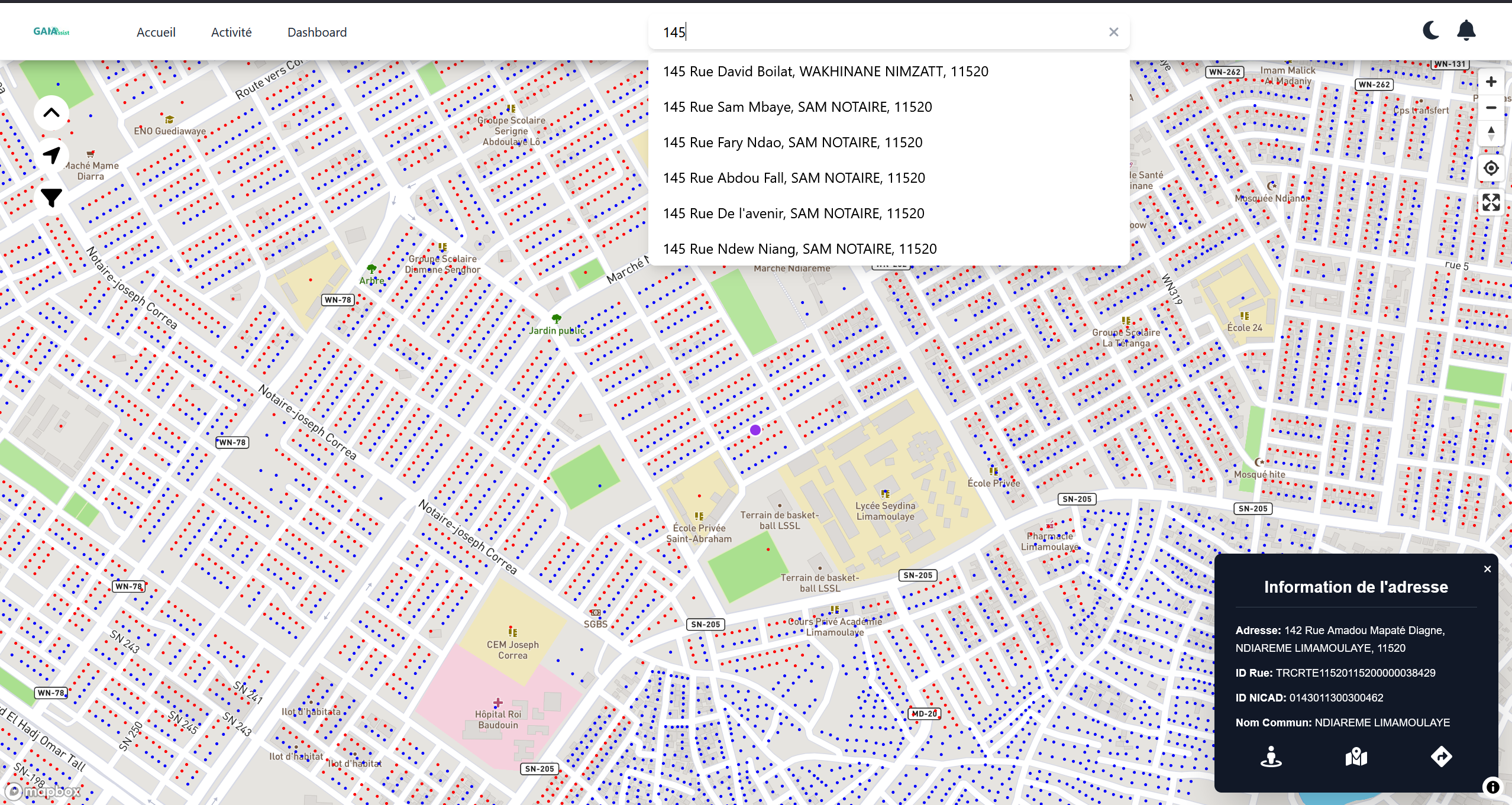The width and height of the screenshot is (1512, 805).
Task: Click the Hôpital Roi Baudouin map label
Action: click(x=498, y=720)
